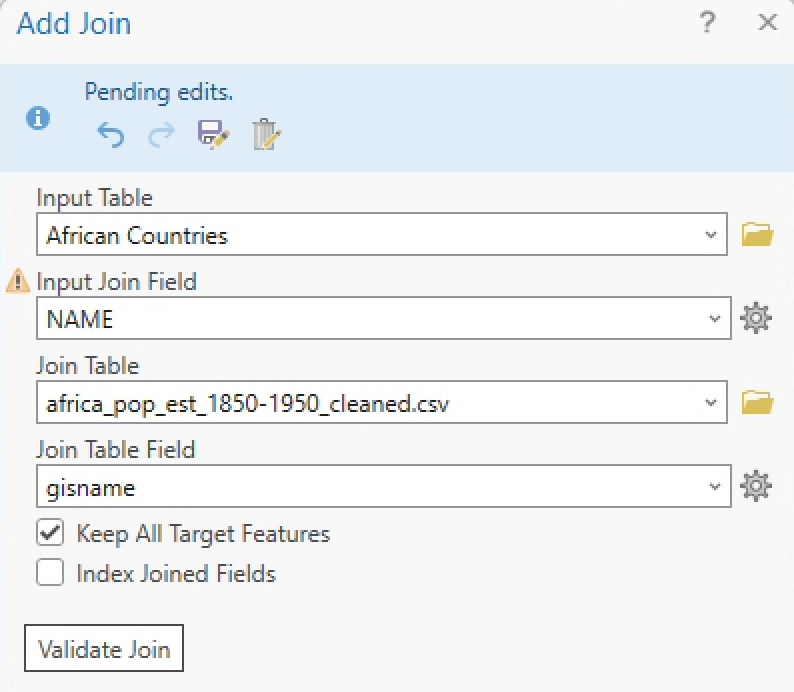Screen dimensions: 794x692
Task: Click the blue info icon in the banner
Action: tap(38, 118)
